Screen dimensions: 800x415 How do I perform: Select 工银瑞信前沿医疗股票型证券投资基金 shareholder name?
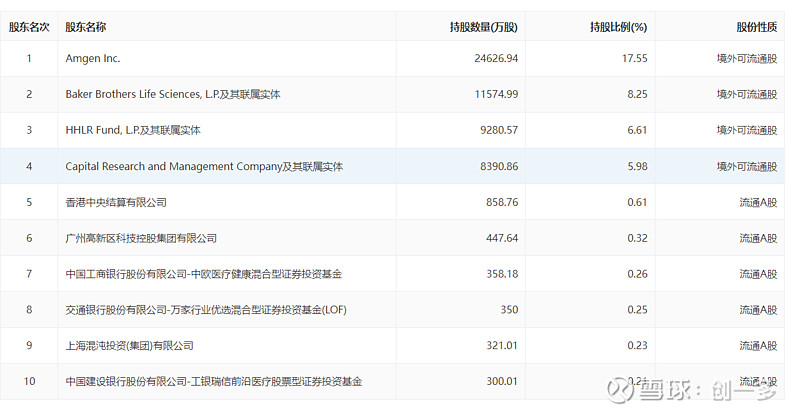pos(214,381)
